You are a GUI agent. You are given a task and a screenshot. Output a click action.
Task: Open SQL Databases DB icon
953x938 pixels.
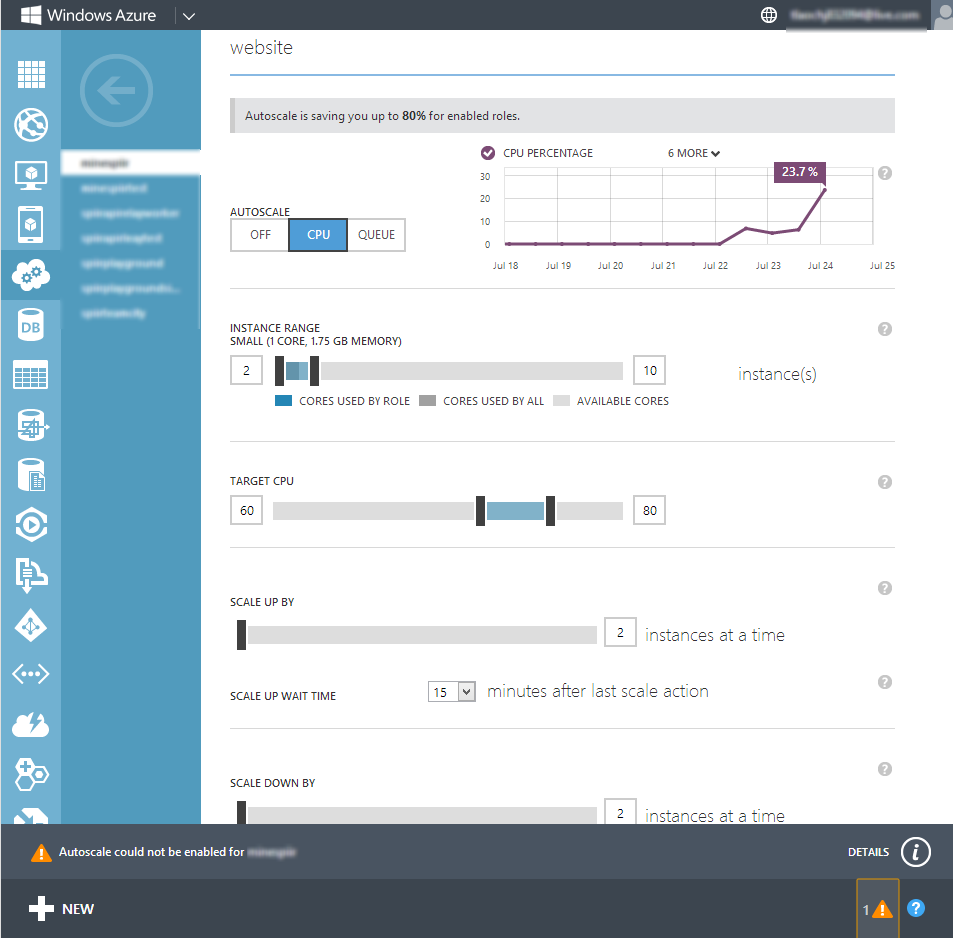(x=31, y=325)
